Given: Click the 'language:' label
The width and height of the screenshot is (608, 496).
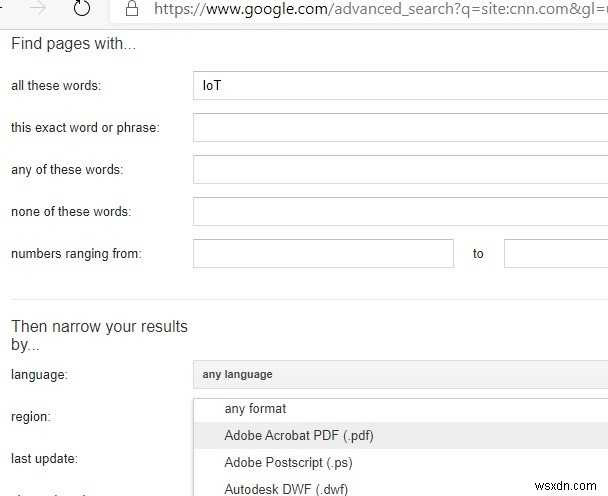Looking at the screenshot, I should click(39, 375).
